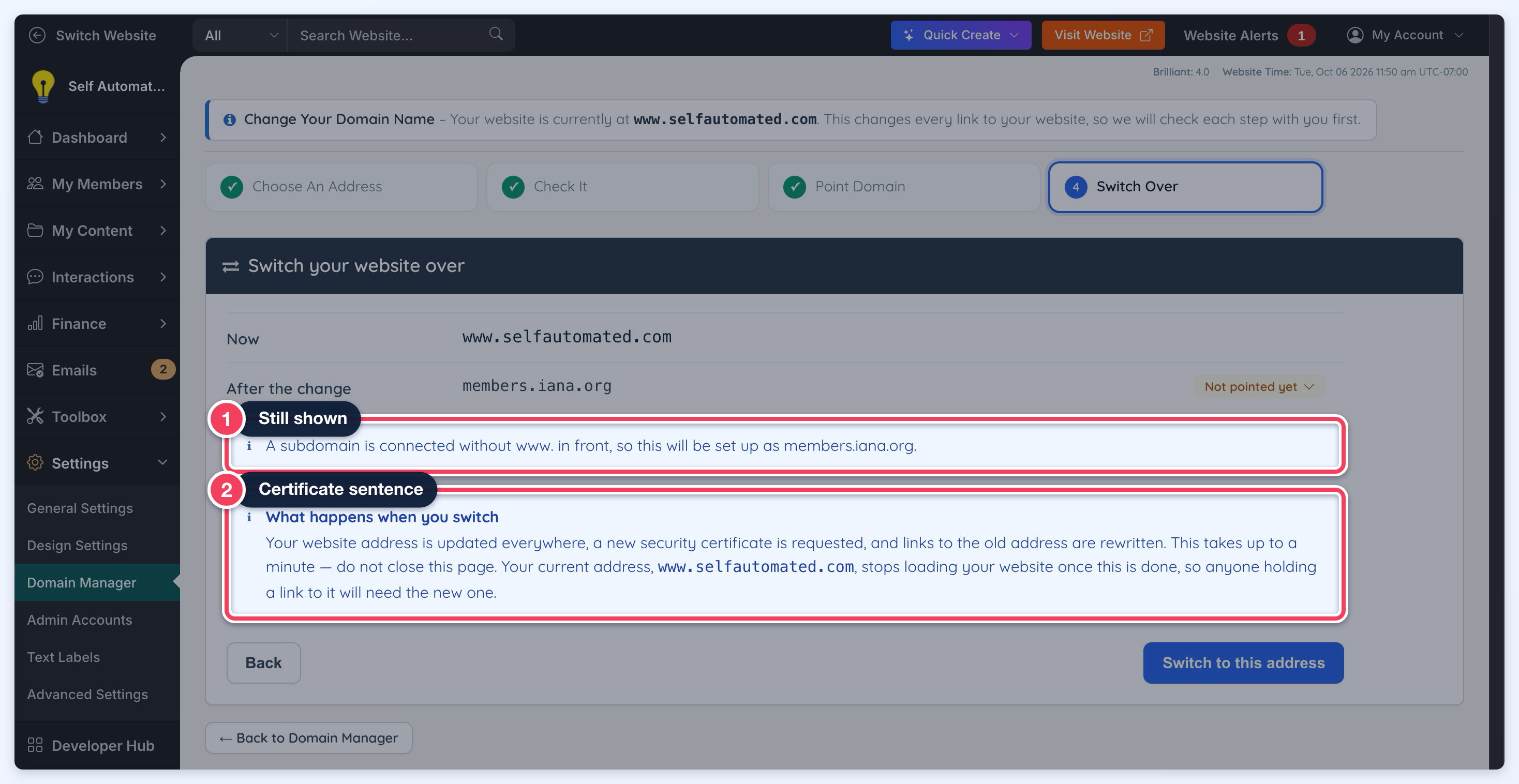Click the Switch Website back arrow icon

click(37, 35)
